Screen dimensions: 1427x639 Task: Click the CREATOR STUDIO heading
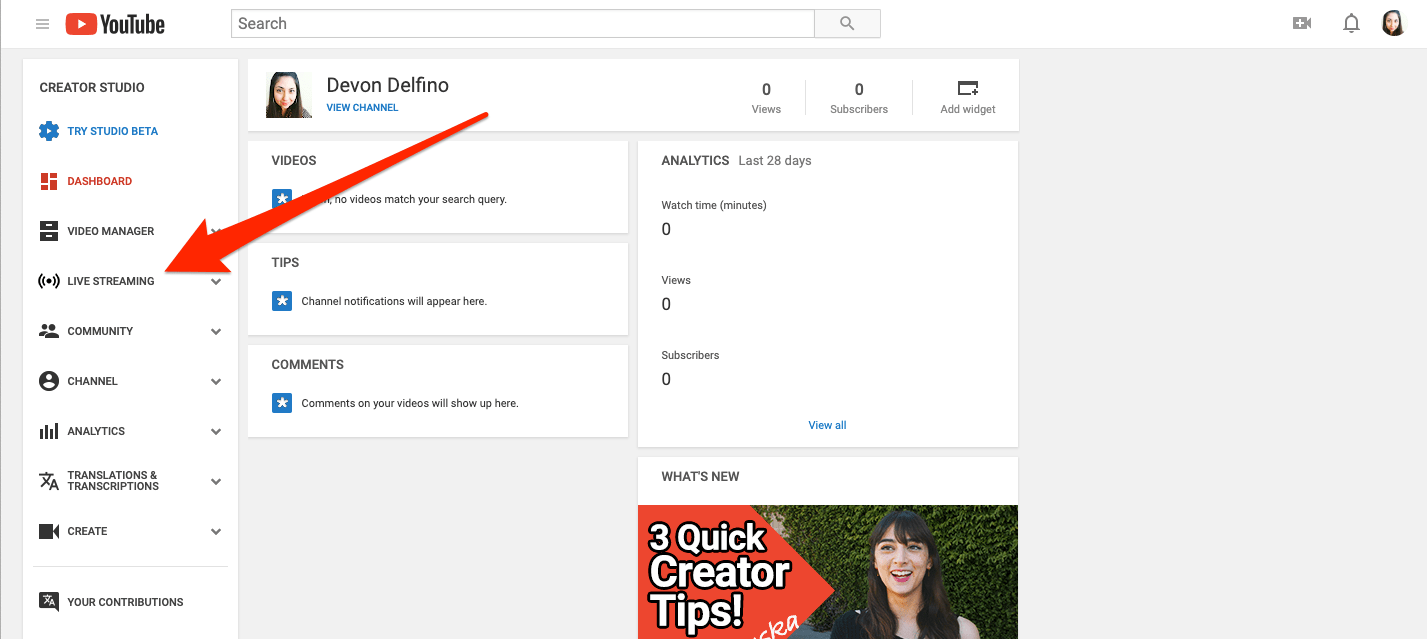(92, 87)
